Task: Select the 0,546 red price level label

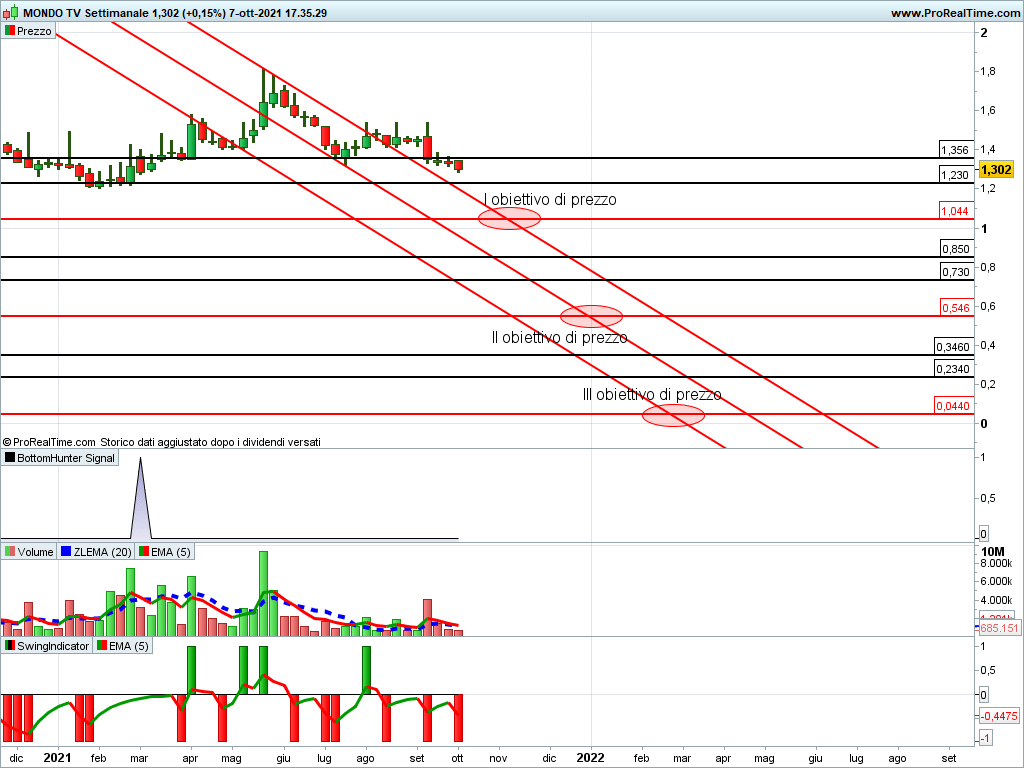Action: tap(955, 308)
